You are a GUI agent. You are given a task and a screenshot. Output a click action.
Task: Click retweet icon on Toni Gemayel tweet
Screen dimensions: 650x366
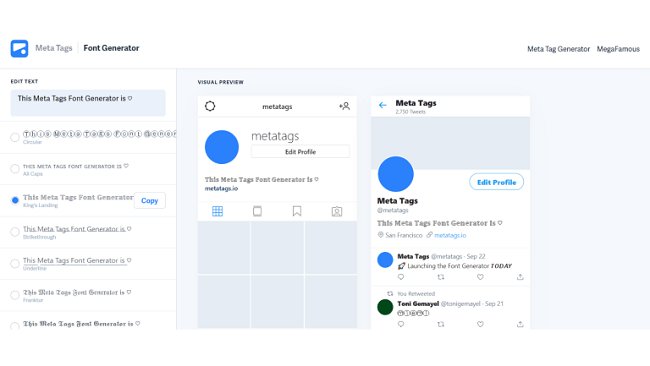click(441, 324)
